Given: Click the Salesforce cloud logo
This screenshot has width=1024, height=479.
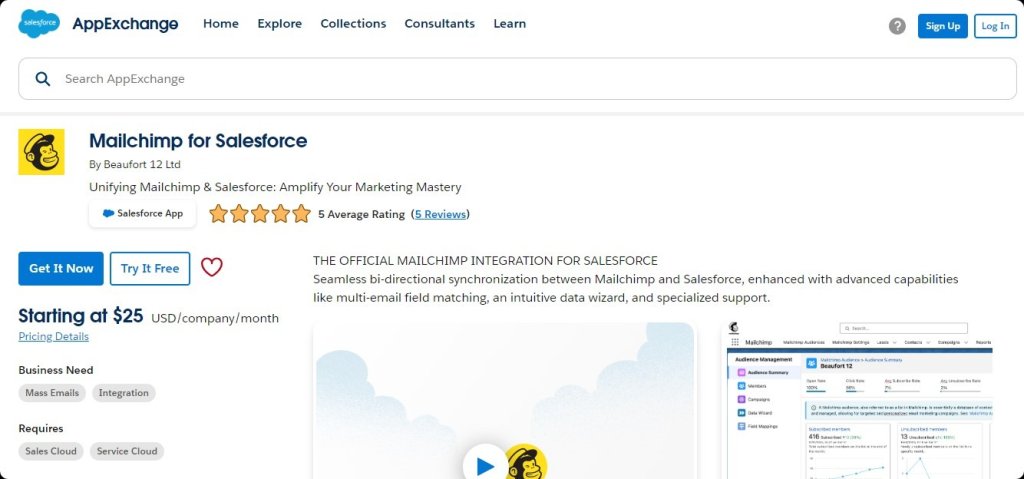Looking at the screenshot, I should click(x=39, y=24).
